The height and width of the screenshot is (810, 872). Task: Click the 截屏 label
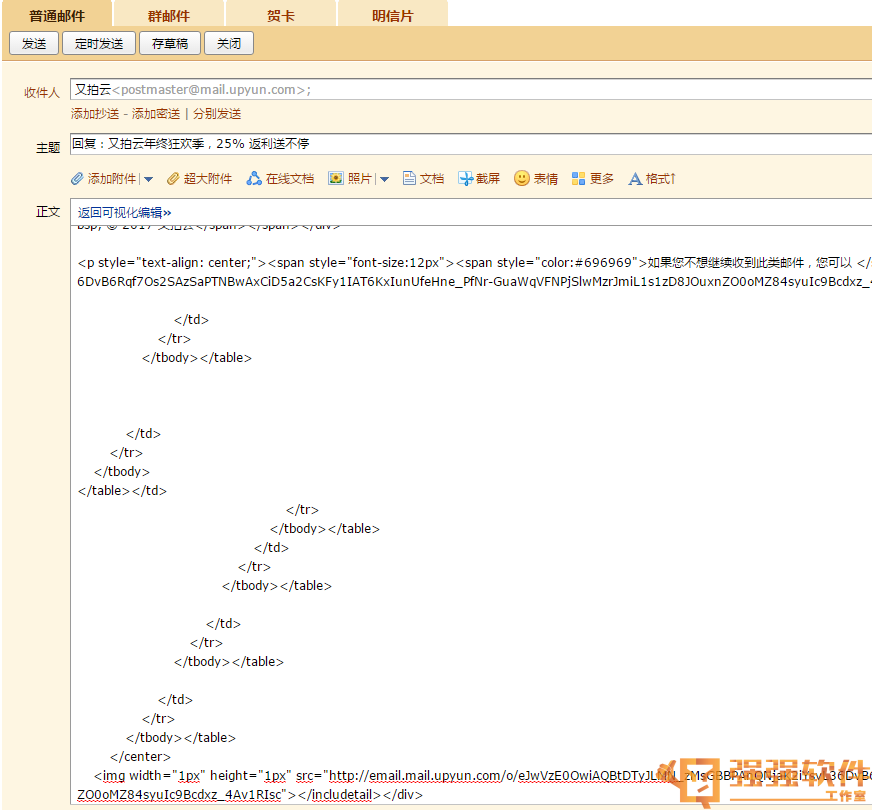[x=488, y=178]
